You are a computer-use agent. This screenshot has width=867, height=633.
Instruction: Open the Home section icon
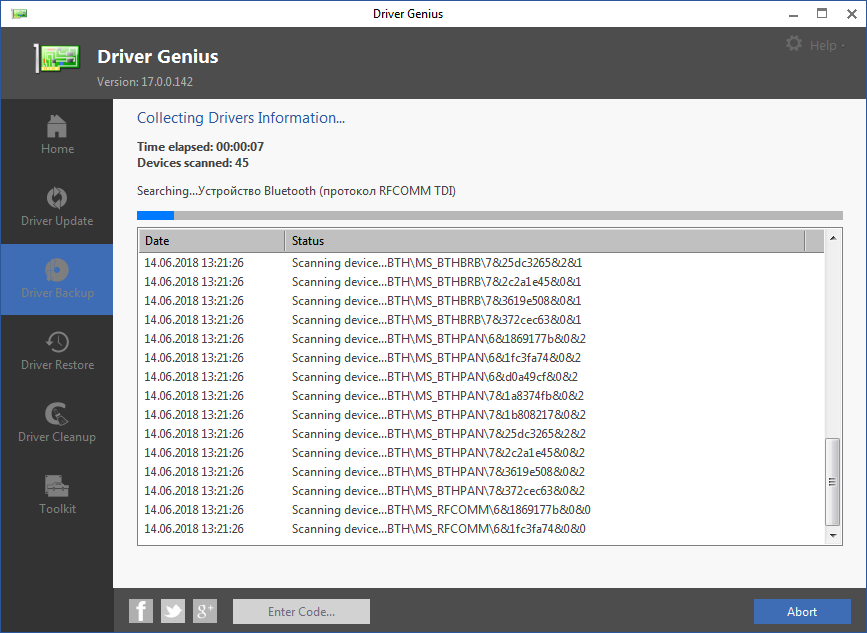coord(57,126)
